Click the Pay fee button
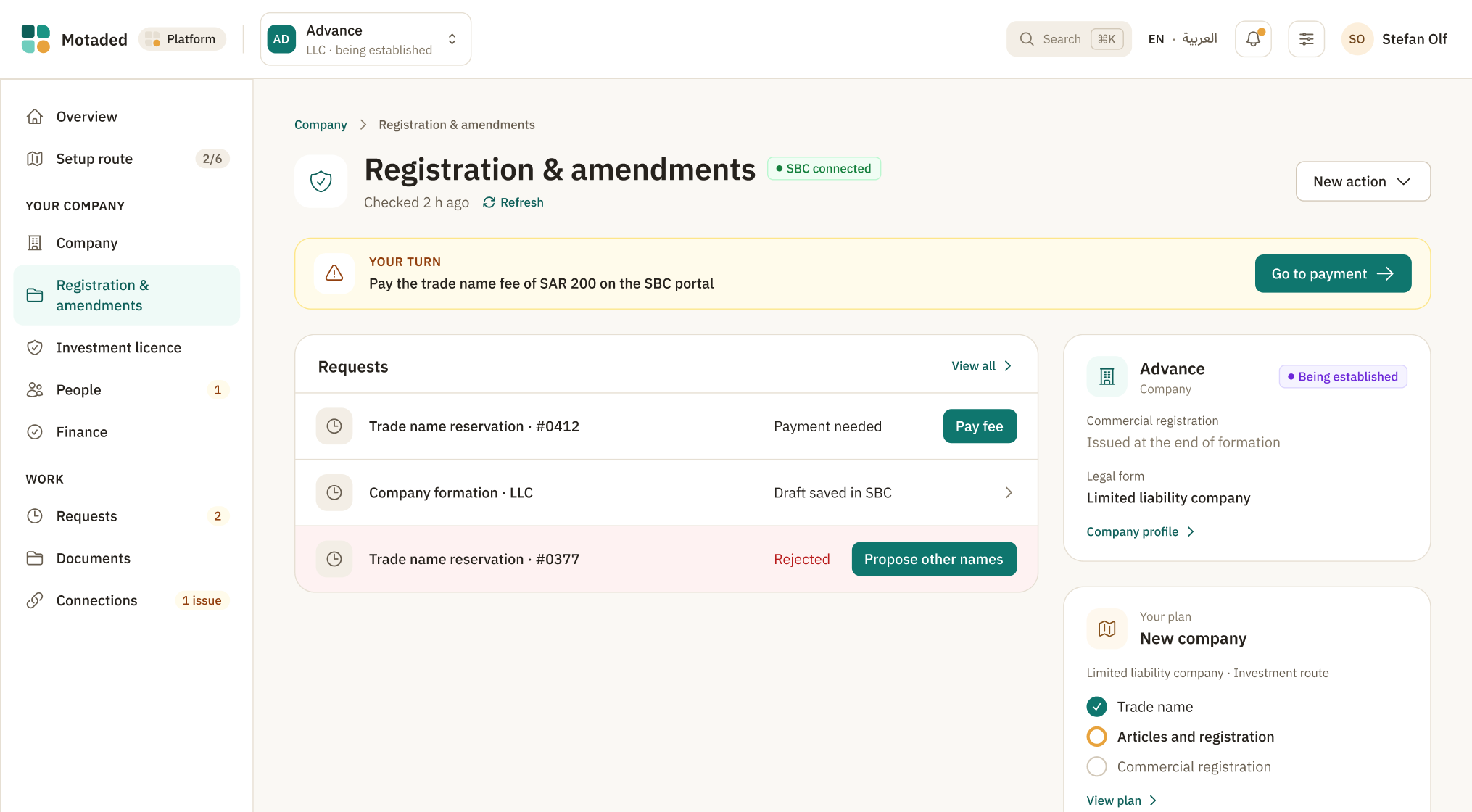This screenshot has width=1472, height=812. click(980, 426)
